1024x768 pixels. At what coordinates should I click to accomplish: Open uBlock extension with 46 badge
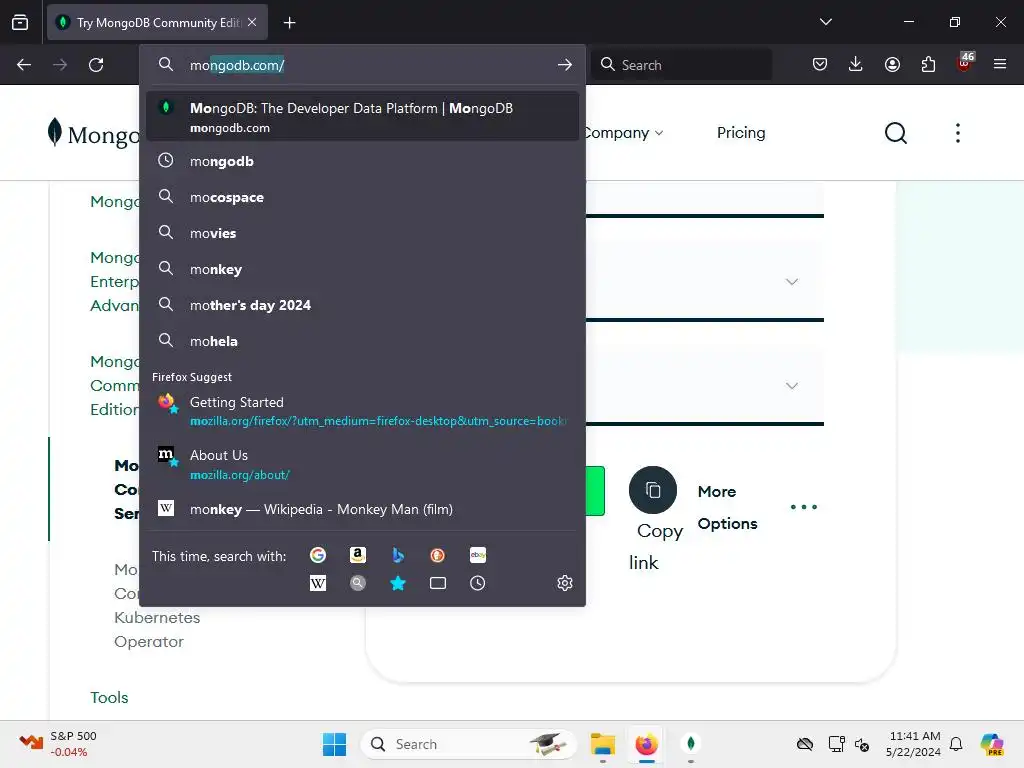tap(965, 63)
